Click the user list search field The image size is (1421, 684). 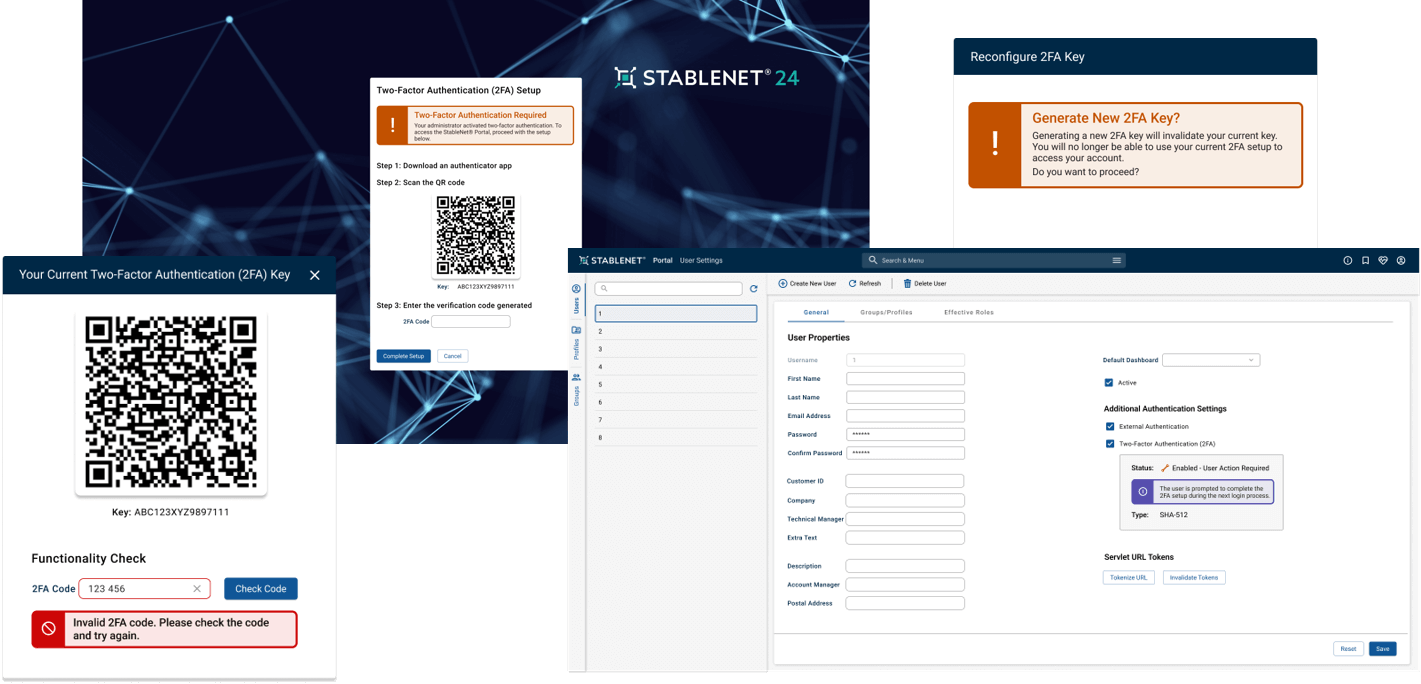click(x=669, y=289)
